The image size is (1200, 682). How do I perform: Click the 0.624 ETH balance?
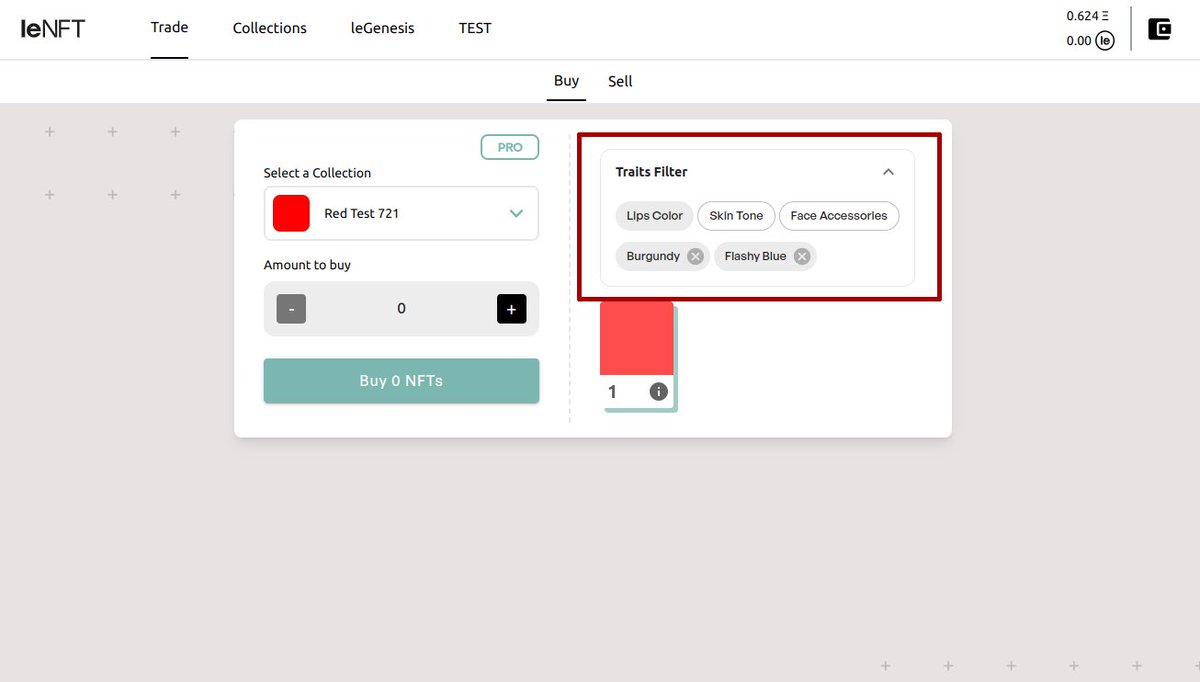1088,16
